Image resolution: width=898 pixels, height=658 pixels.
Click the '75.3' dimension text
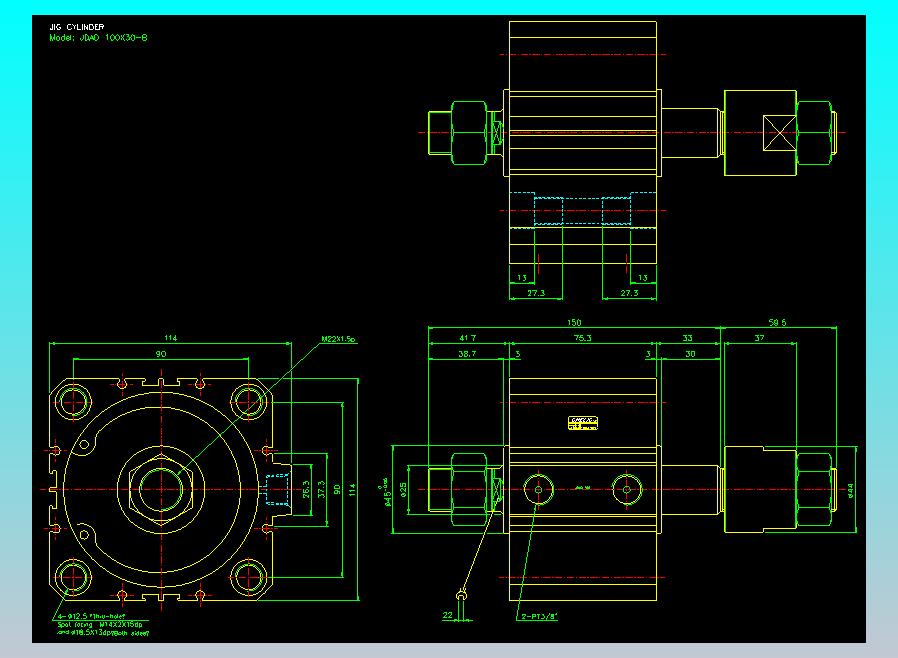[582, 338]
